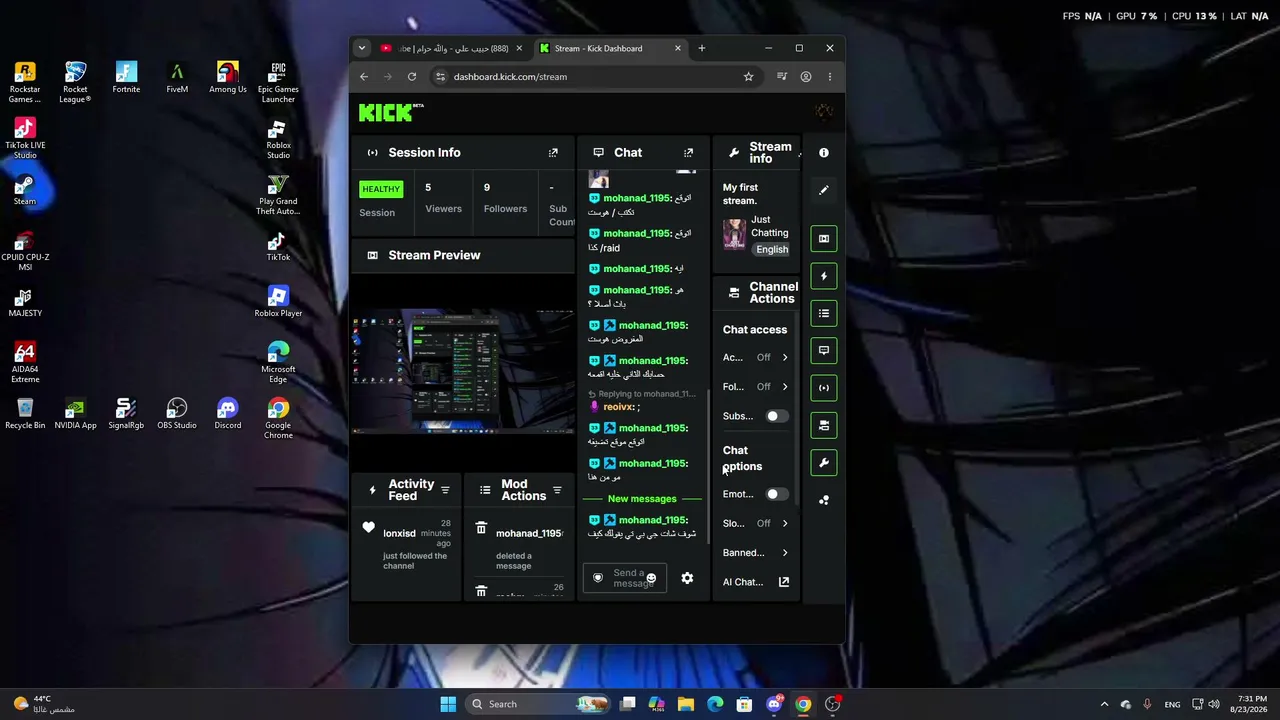This screenshot has width=1280, height=720.
Task: Expand Account age chat access option
Action: click(x=755, y=357)
